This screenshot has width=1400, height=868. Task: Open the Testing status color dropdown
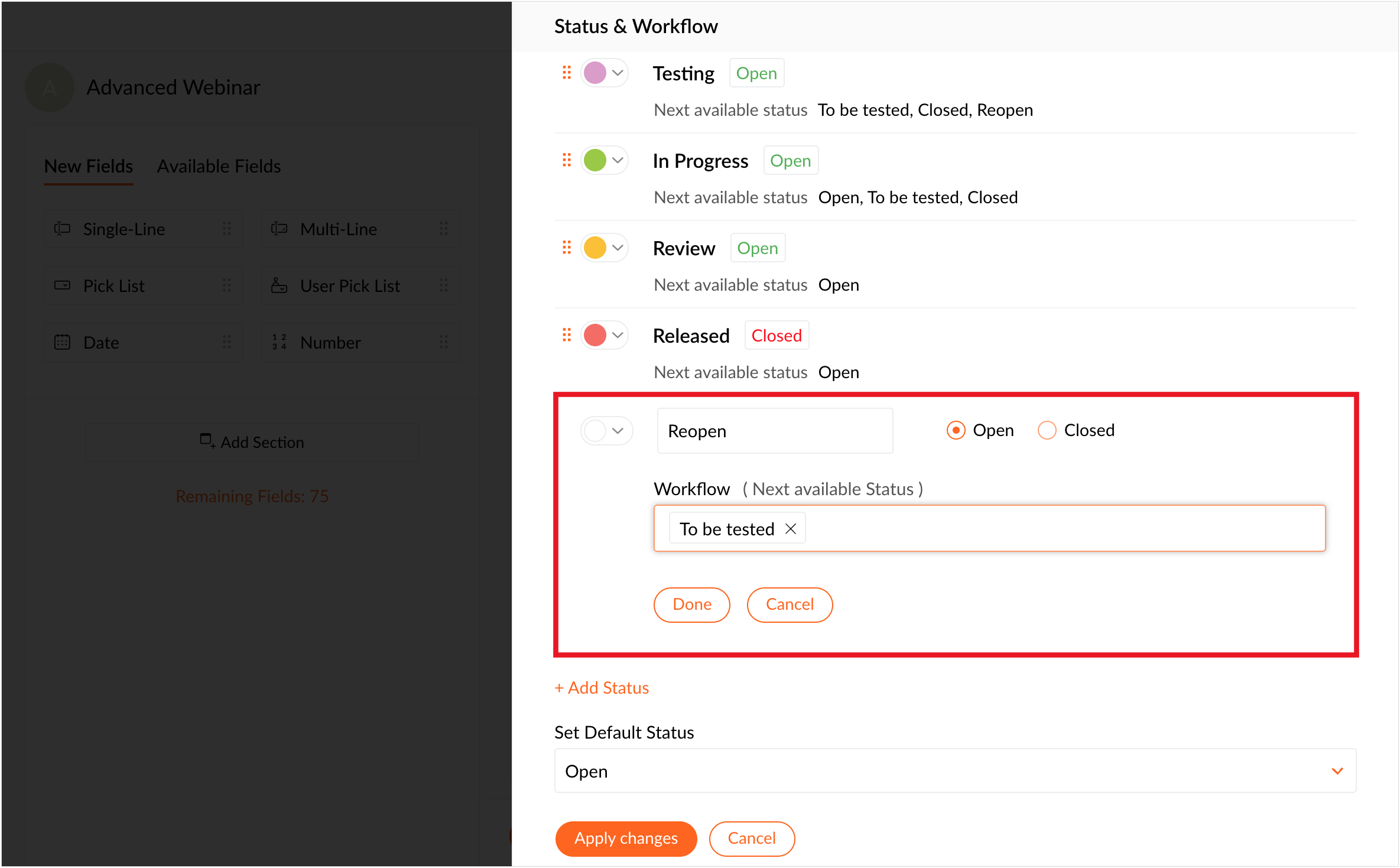point(618,73)
